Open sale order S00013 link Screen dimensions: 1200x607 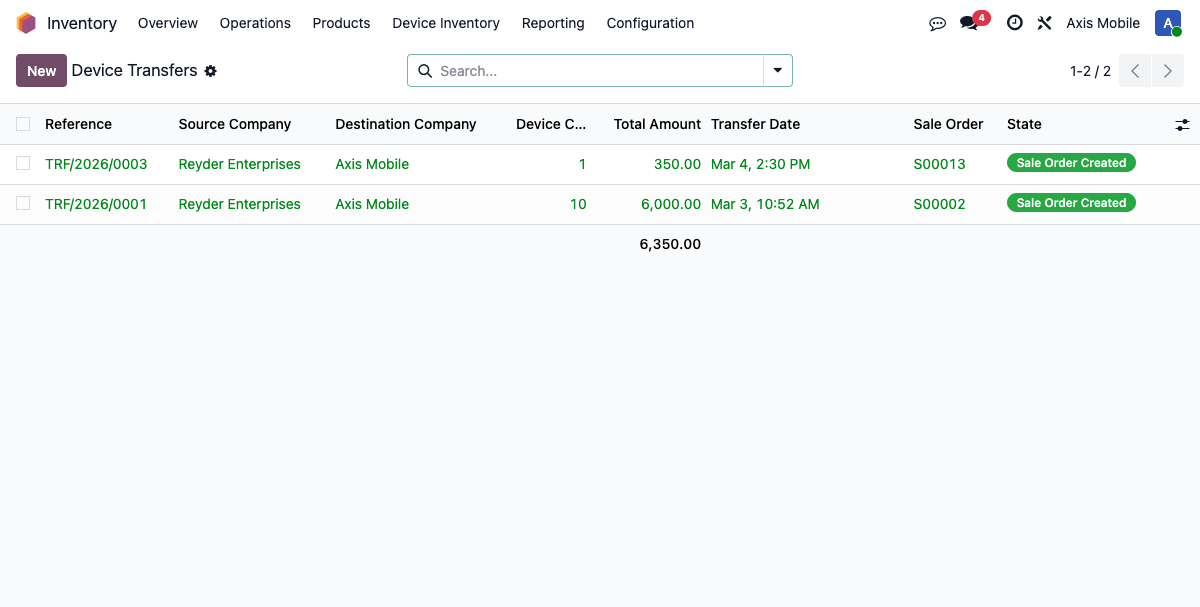click(x=939, y=164)
